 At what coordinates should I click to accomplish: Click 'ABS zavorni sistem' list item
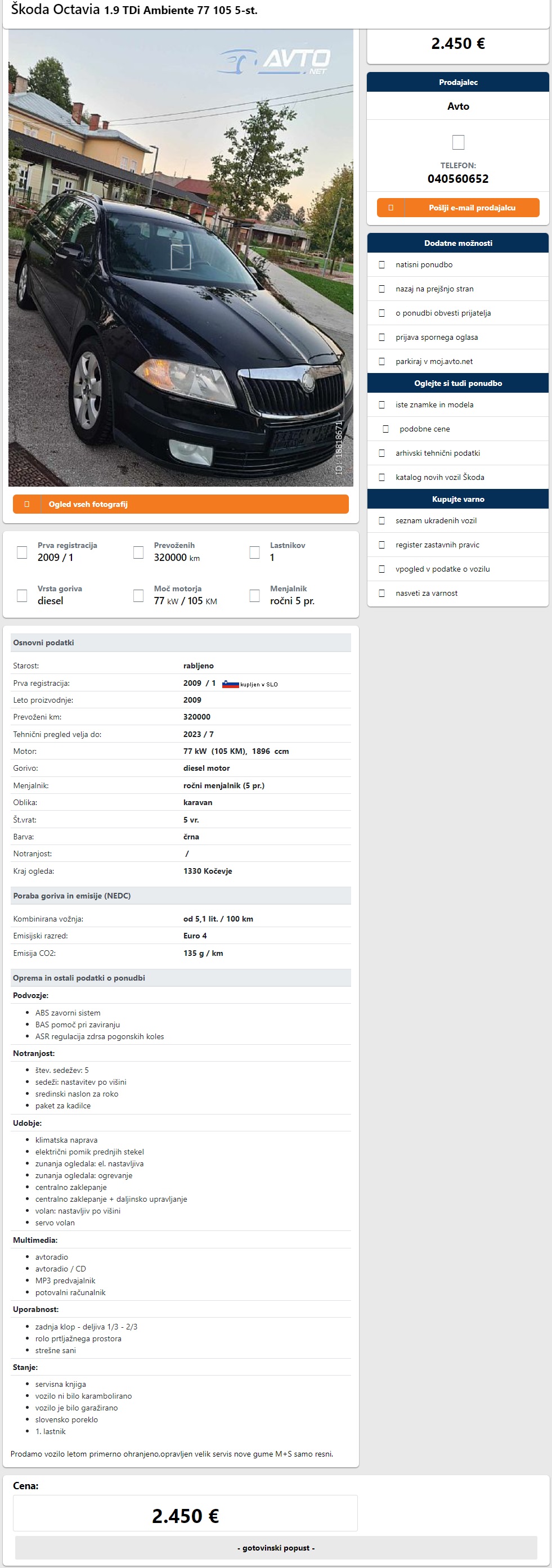tap(68, 1013)
